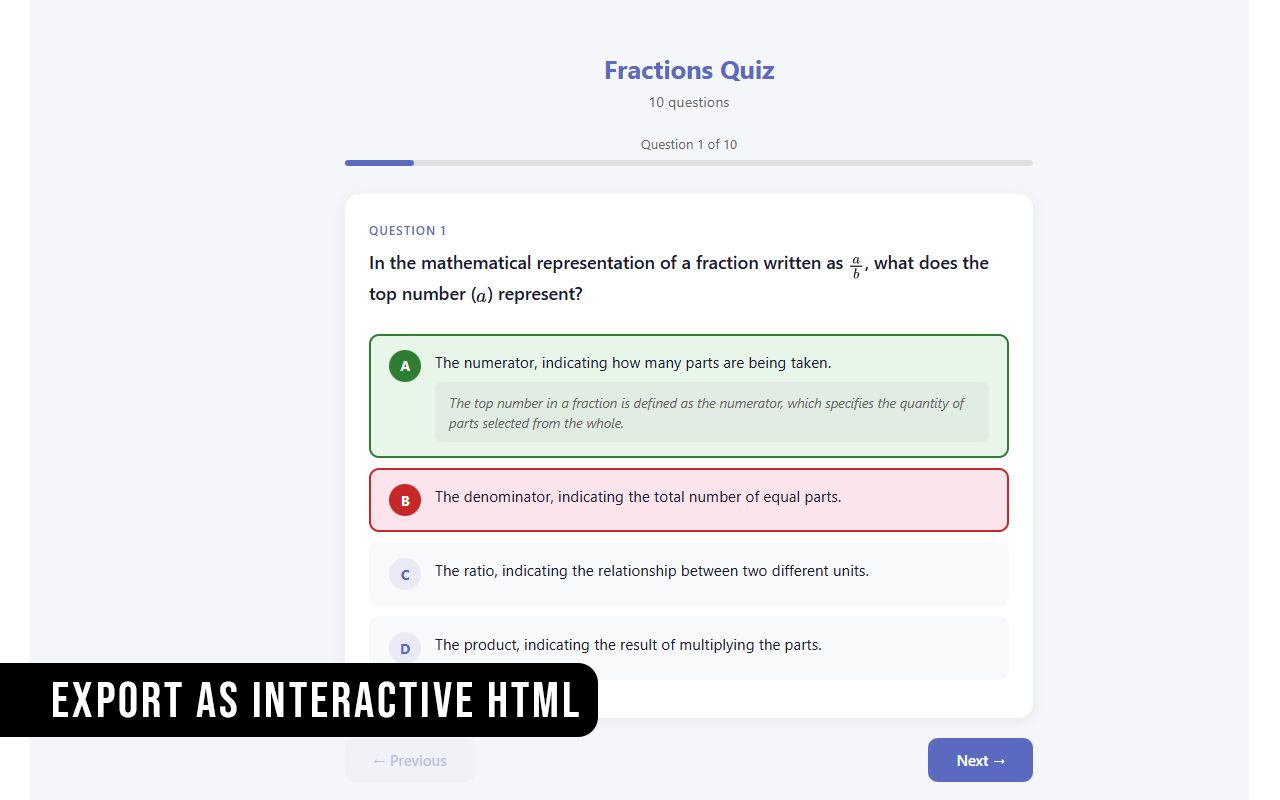
Task: Click the quiz progress bar
Action: [688, 162]
